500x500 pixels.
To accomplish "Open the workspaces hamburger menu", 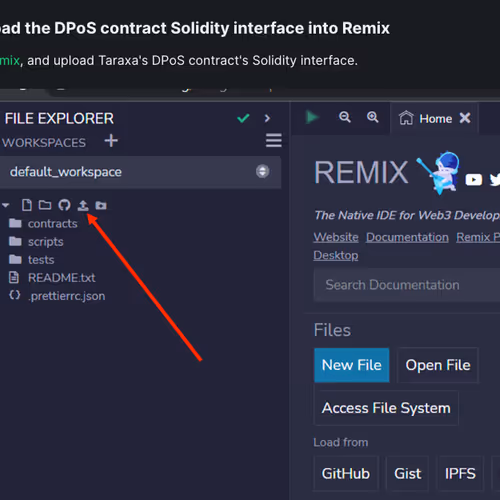I will (274, 140).
